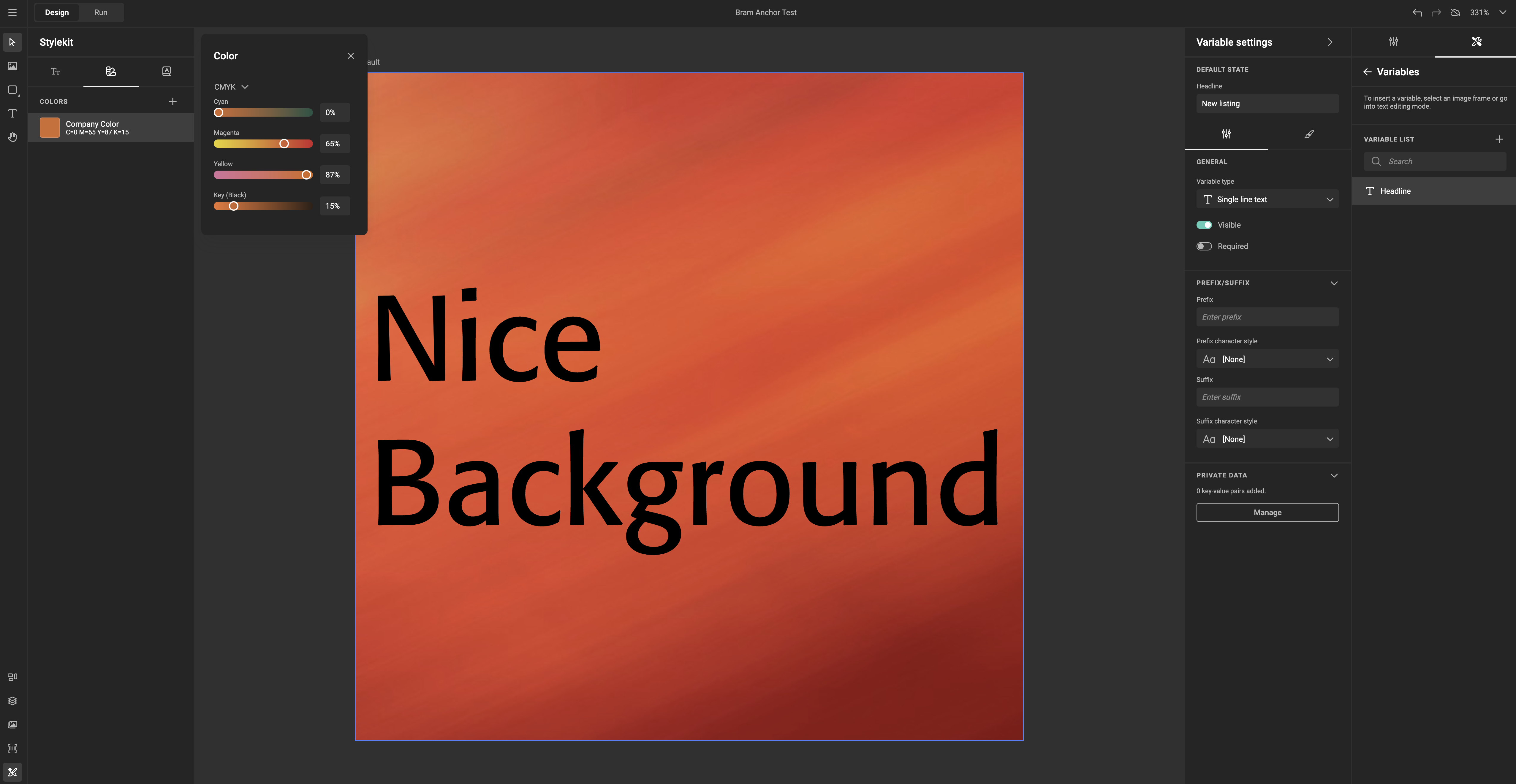Open the variables tools tab at top right
This screenshot has height=784, width=1516.
click(1476, 42)
